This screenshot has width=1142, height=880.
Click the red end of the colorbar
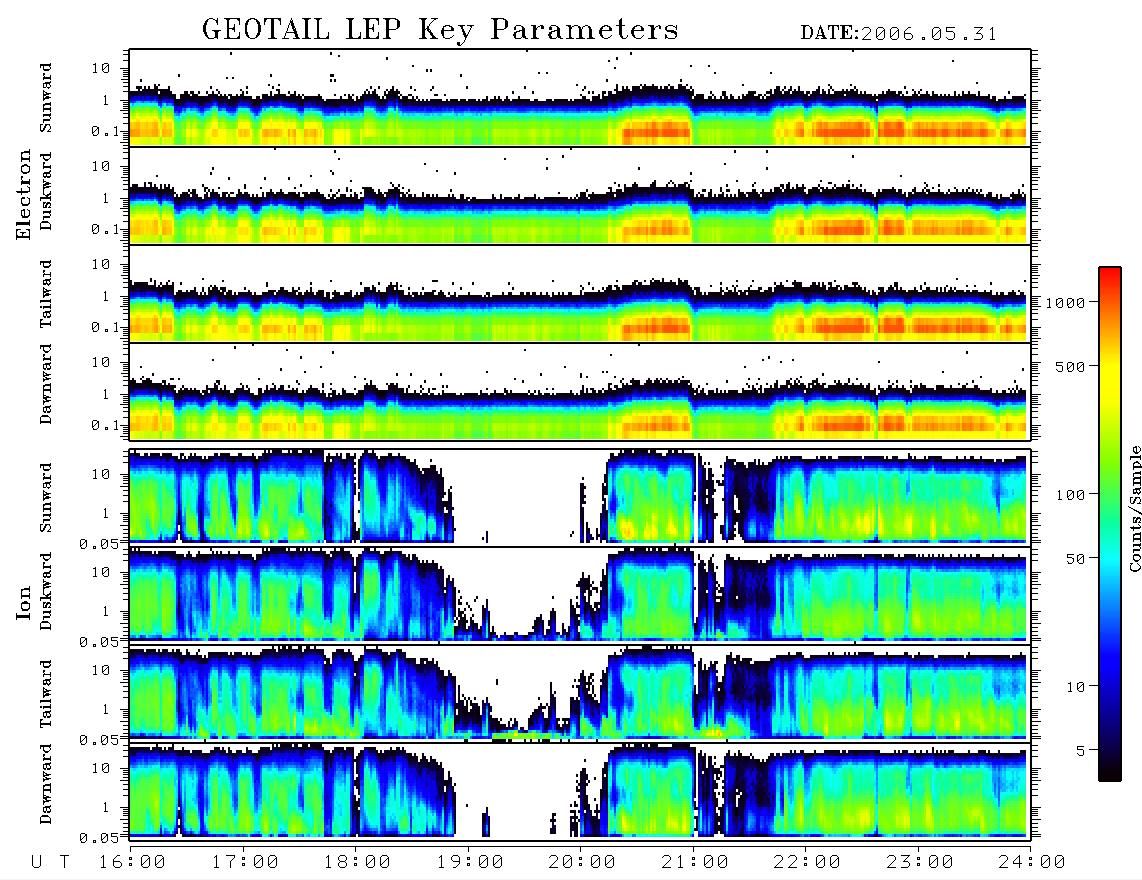pyautogui.click(x=1110, y=275)
